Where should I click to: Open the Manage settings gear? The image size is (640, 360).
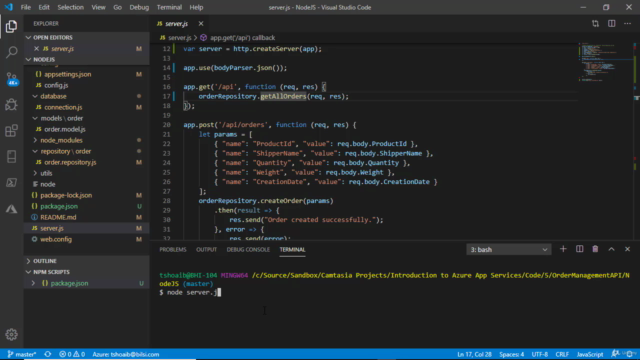click(11, 334)
